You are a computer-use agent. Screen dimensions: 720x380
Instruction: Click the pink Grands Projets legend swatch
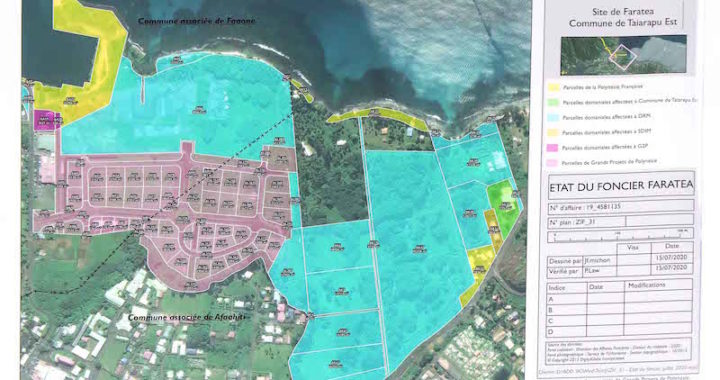pos(553,163)
